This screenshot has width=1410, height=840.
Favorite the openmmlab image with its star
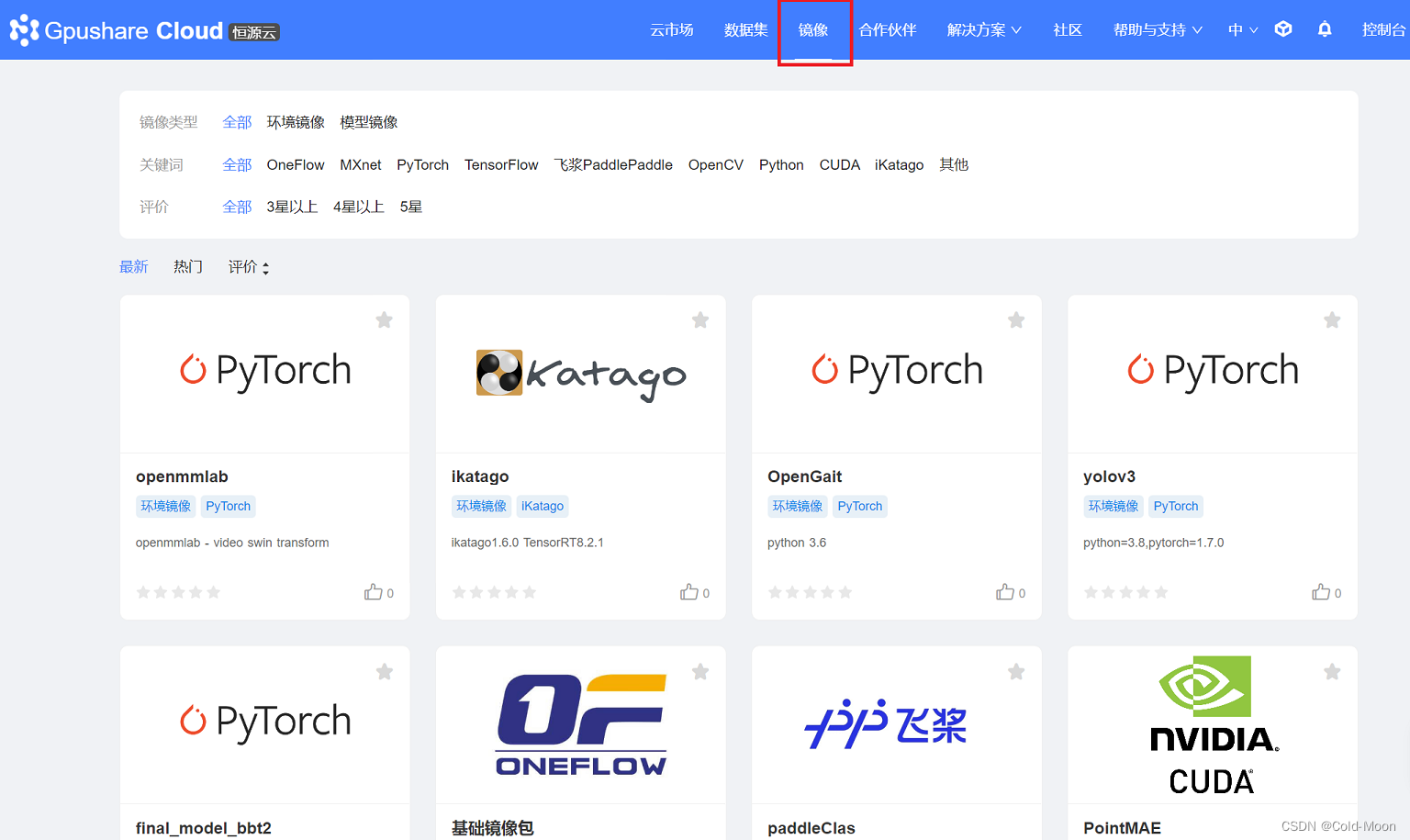click(385, 319)
